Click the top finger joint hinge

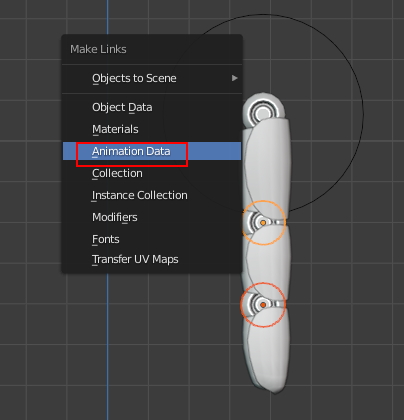pyautogui.click(x=263, y=112)
